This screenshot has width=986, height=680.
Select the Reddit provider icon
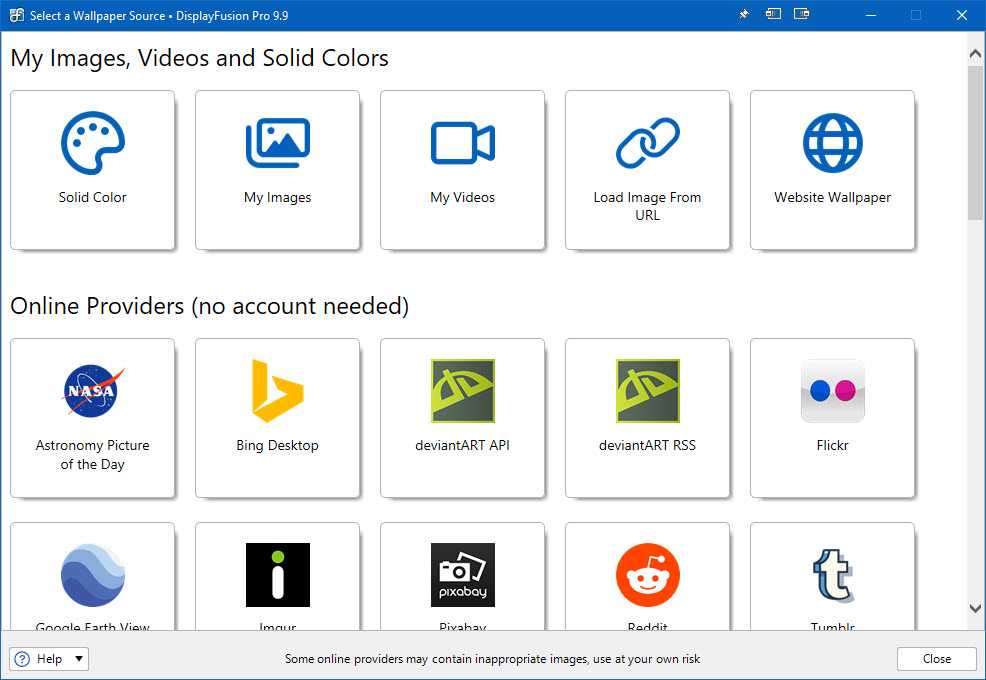point(647,576)
